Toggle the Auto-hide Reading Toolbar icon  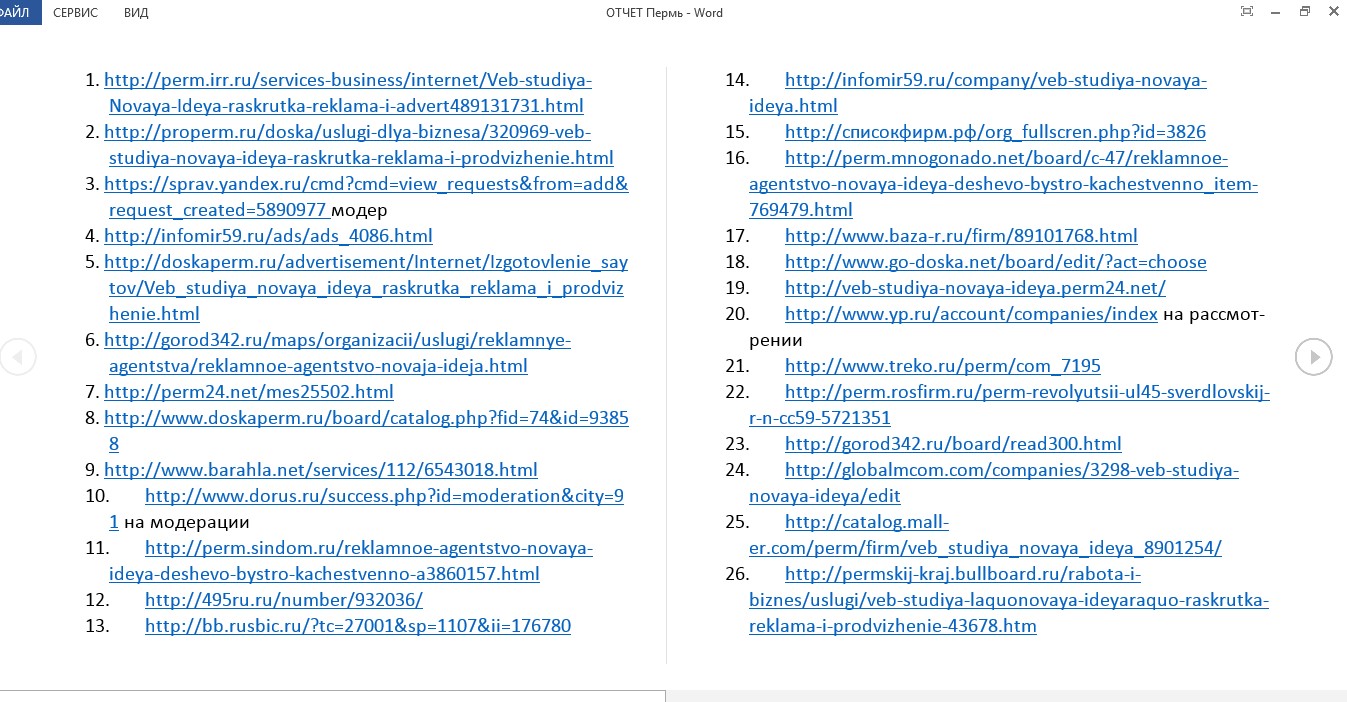1246,11
